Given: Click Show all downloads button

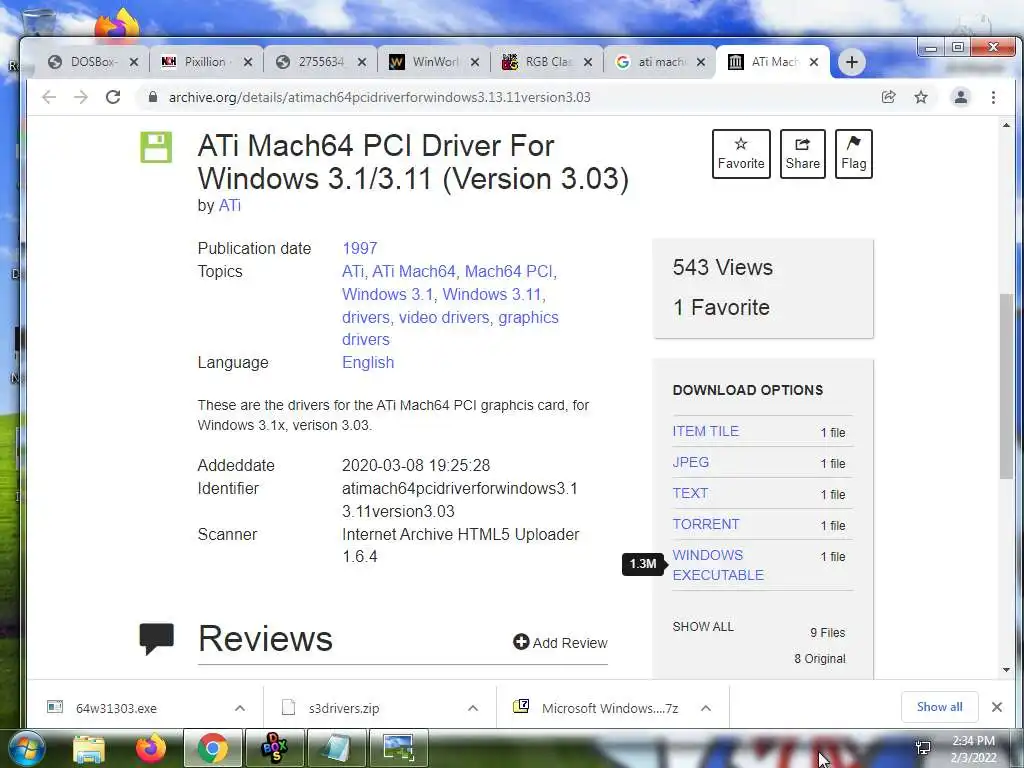Looking at the screenshot, I should (x=940, y=707).
